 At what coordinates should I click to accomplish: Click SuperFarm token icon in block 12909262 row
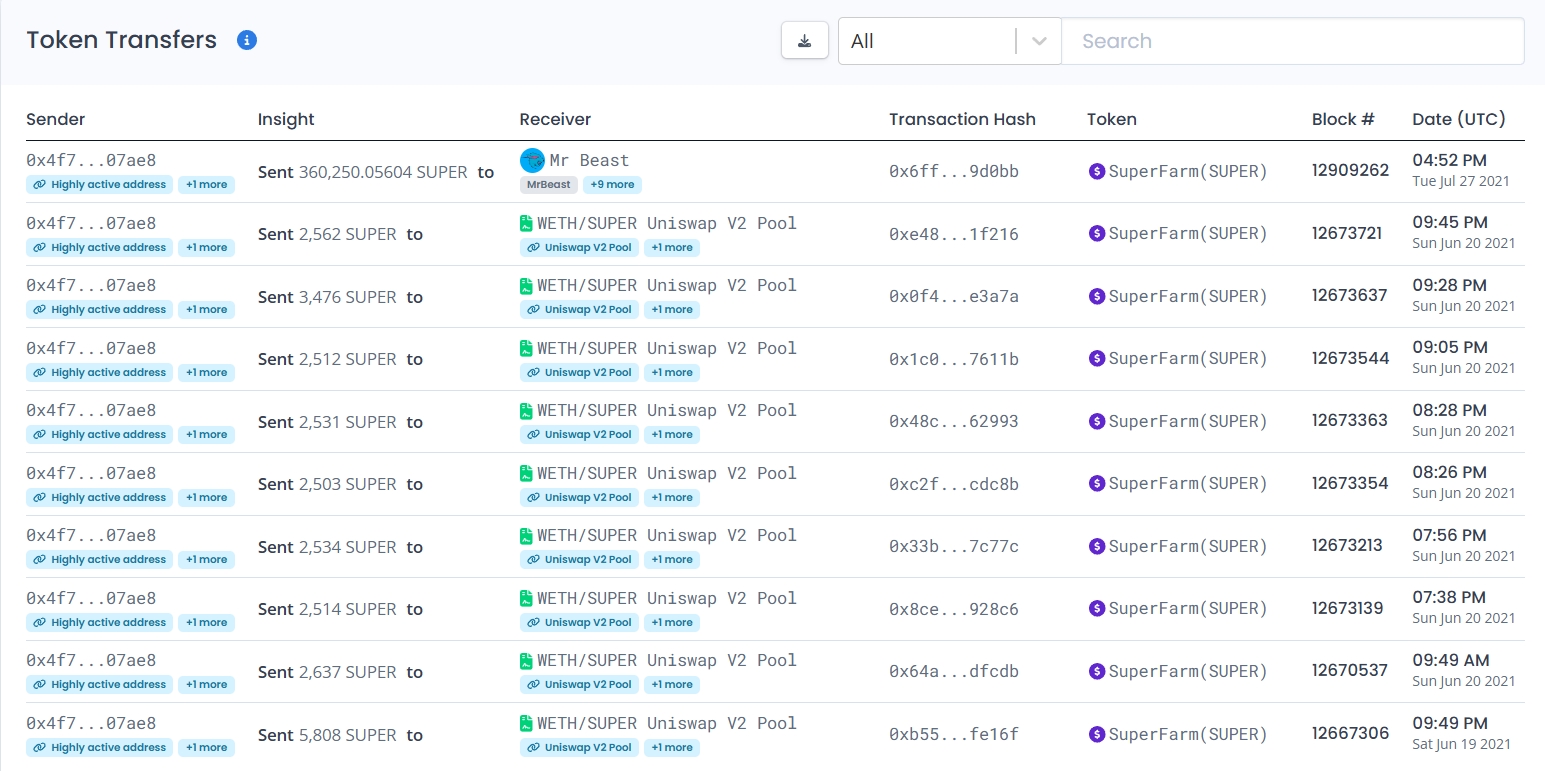(1097, 171)
